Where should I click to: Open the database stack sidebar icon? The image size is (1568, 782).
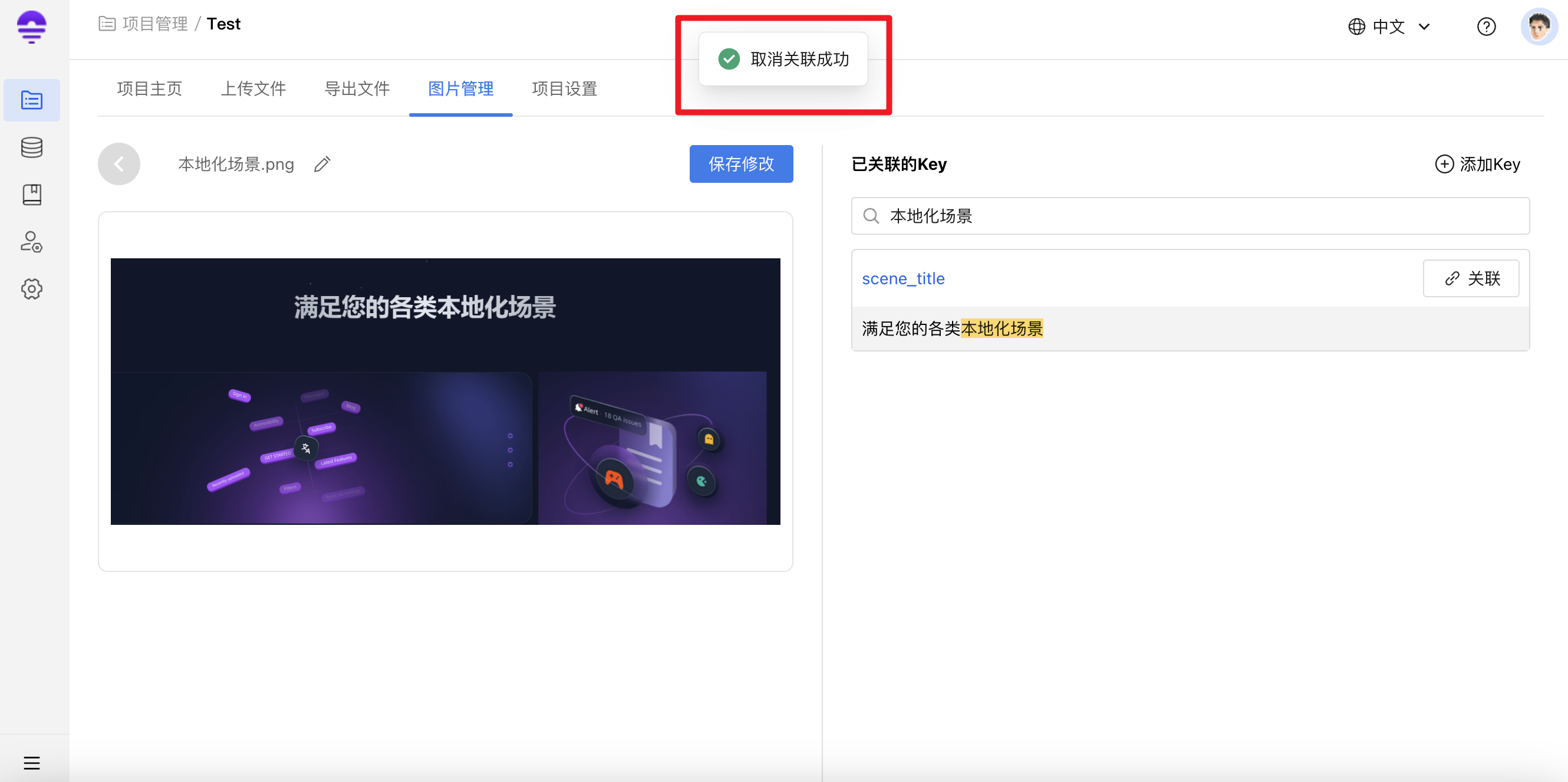32,147
